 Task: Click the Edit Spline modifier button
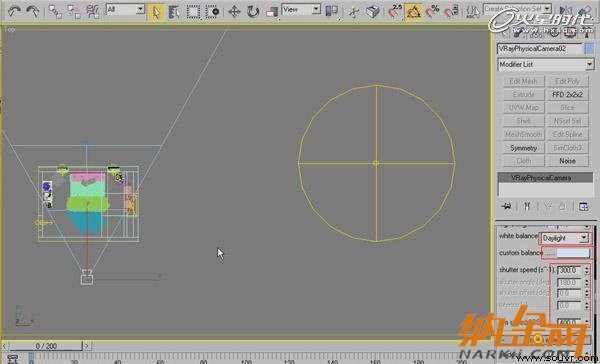pyautogui.click(x=567, y=134)
